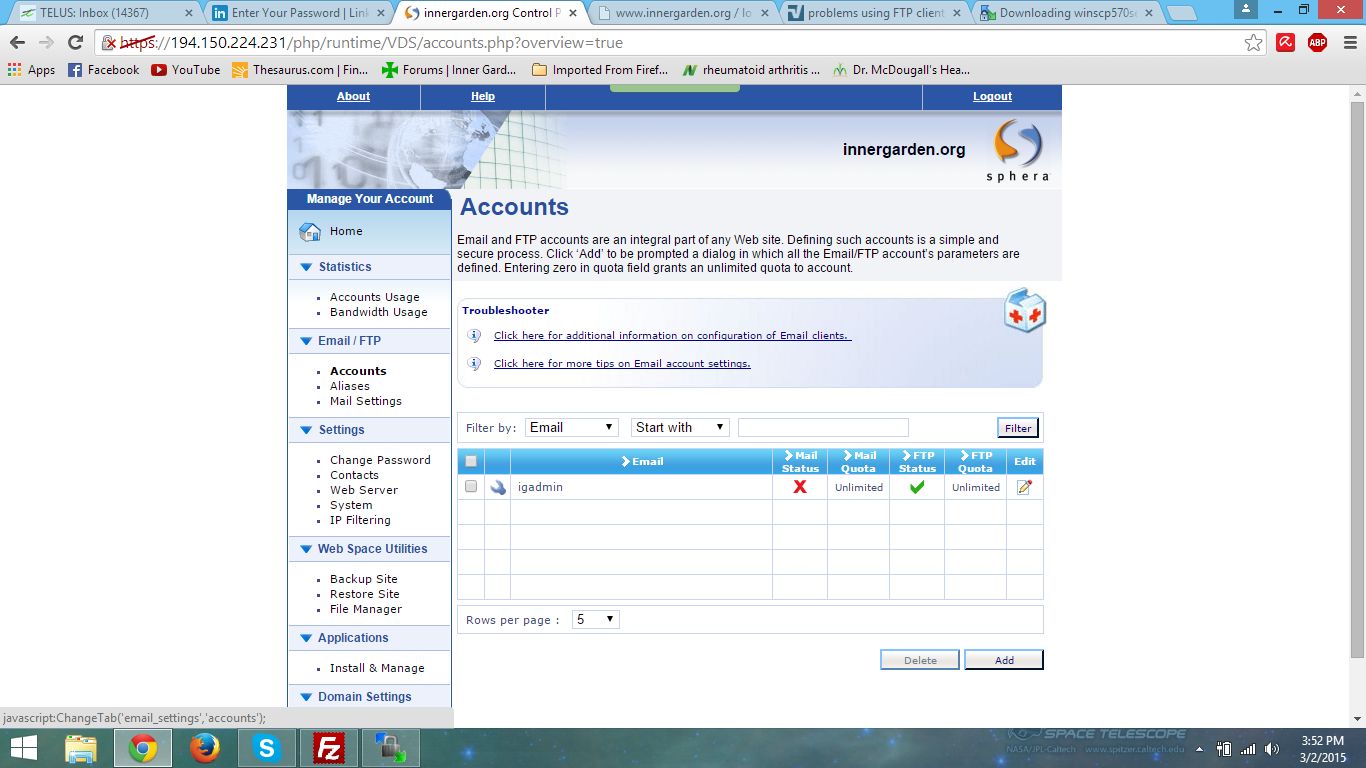Click the filter text input field

[823, 427]
